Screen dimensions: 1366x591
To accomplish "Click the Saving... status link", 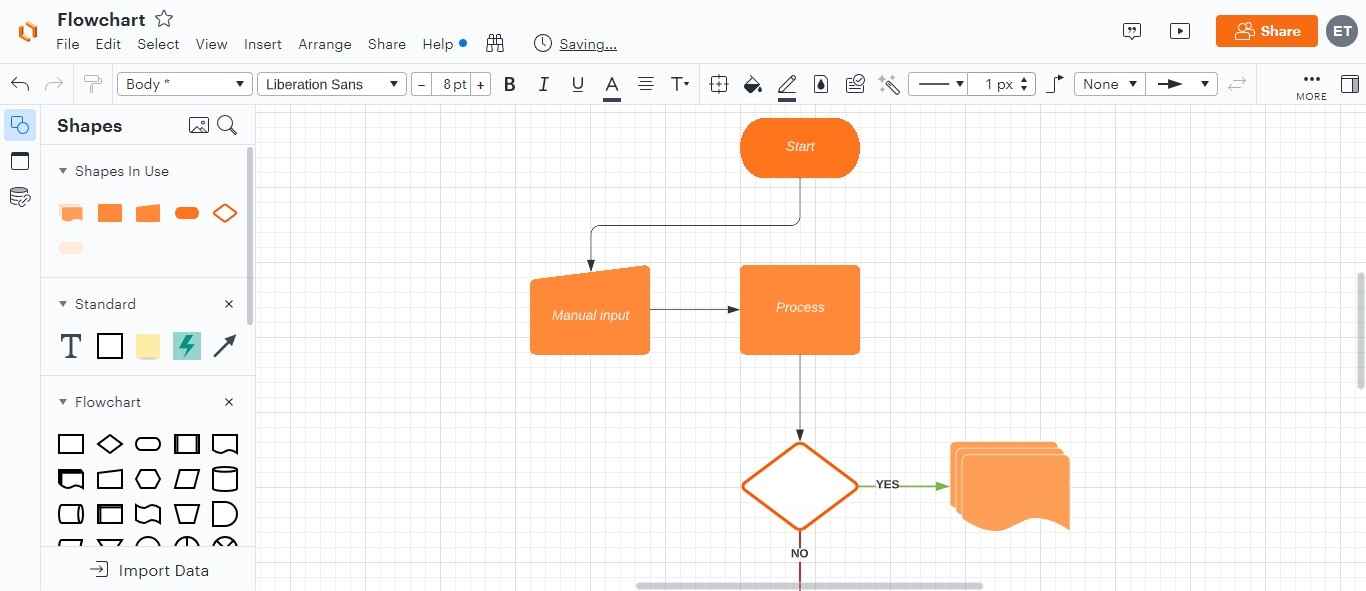I will (x=588, y=44).
